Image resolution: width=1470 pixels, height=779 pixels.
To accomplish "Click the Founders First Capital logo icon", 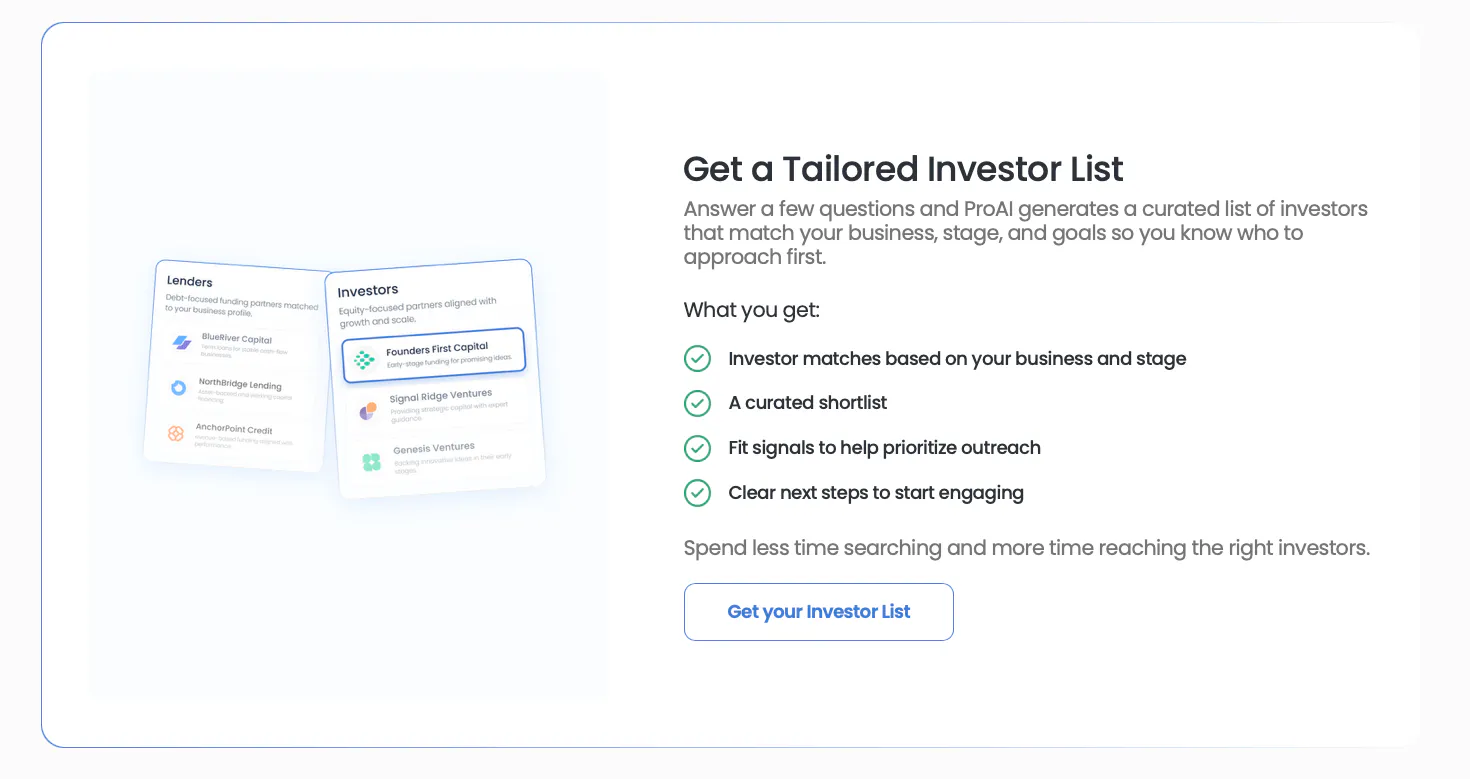I will click(365, 359).
